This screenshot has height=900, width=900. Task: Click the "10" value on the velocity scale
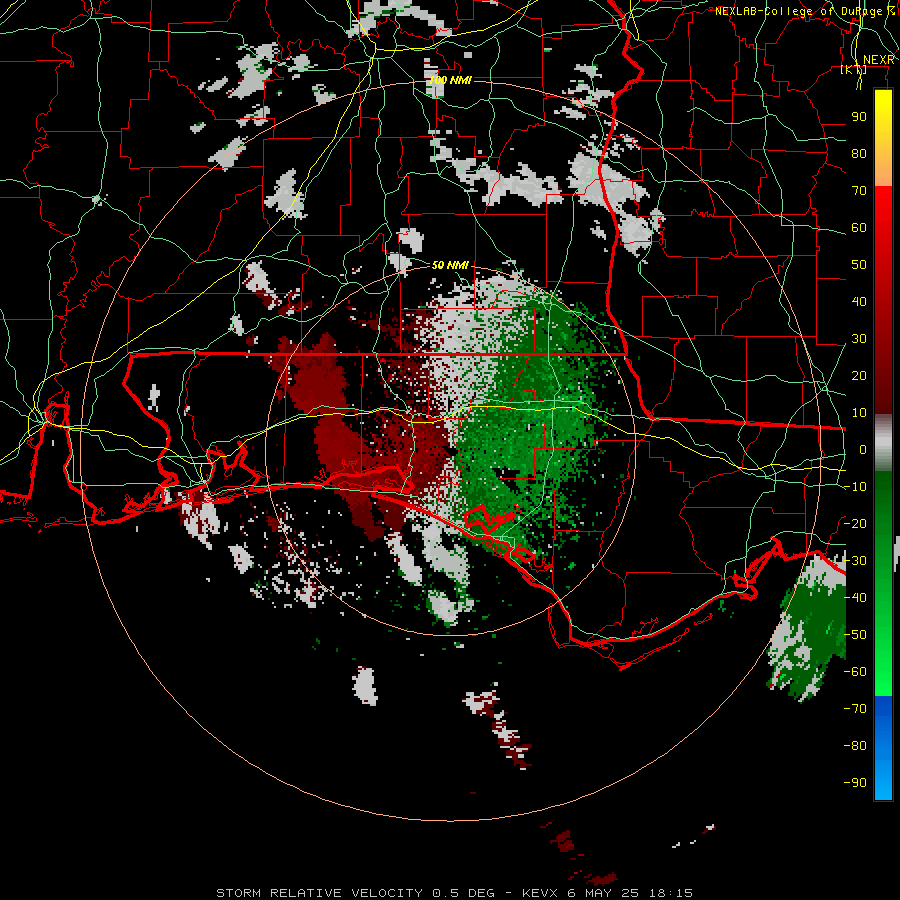coord(859,413)
